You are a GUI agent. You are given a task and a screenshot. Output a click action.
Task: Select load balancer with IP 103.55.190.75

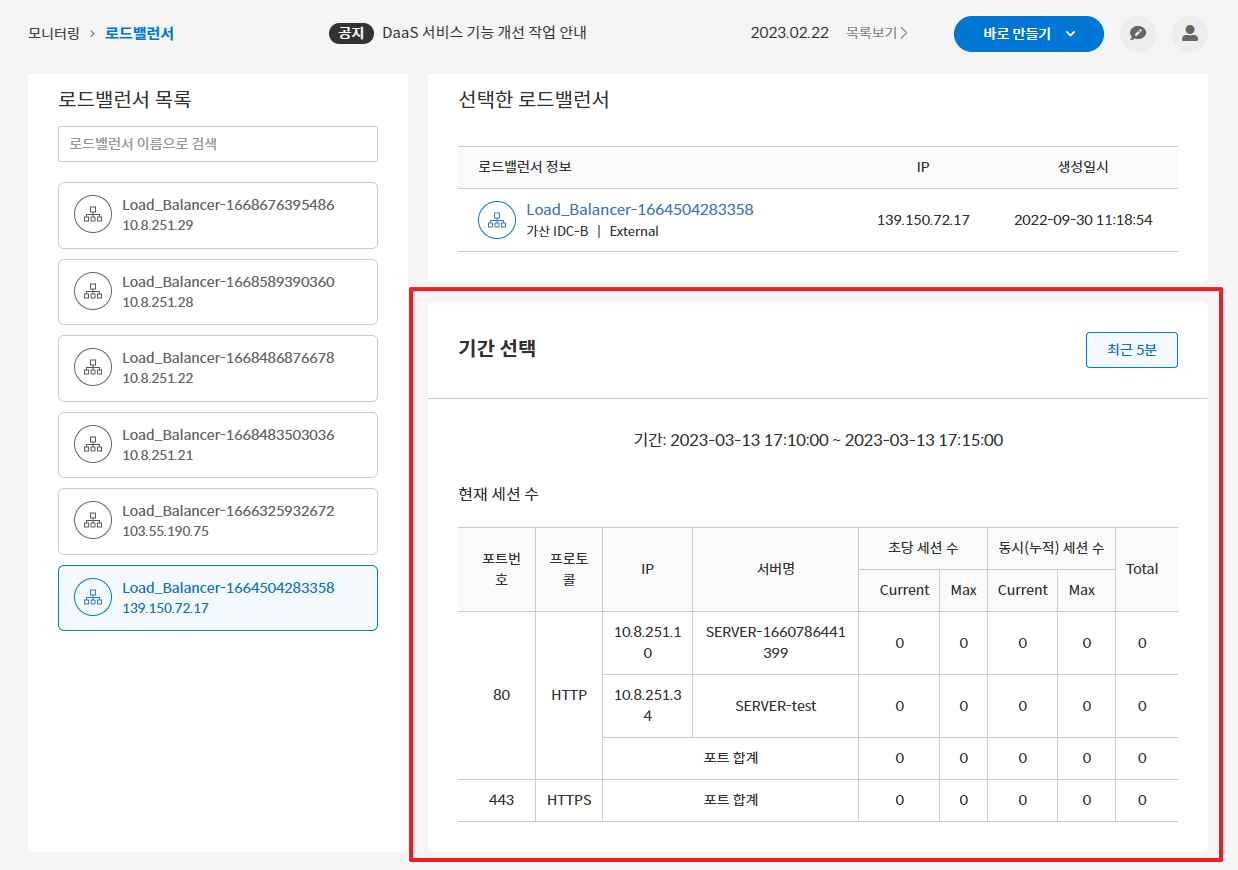218,521
